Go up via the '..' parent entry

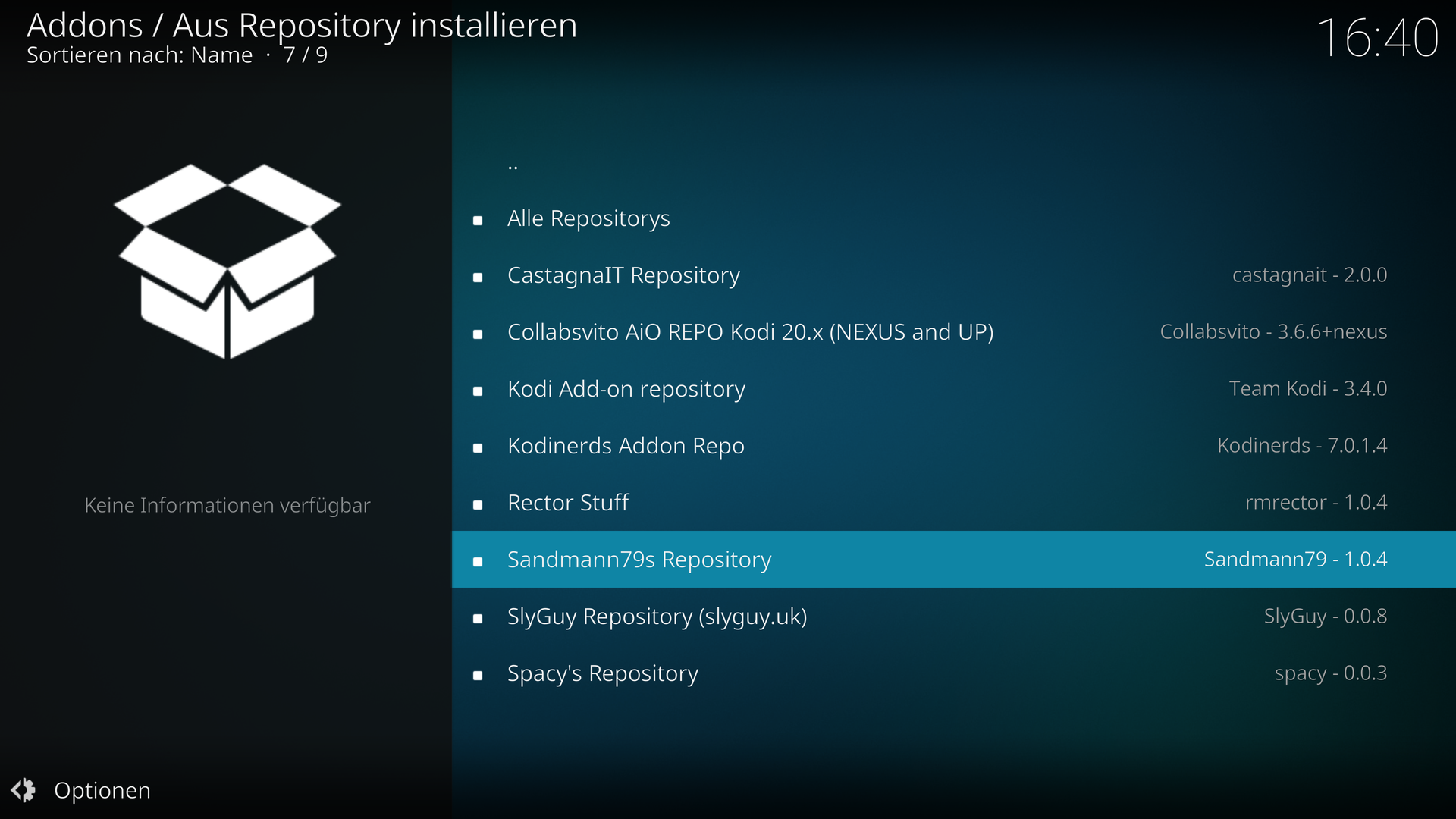[x=953, y=162]
